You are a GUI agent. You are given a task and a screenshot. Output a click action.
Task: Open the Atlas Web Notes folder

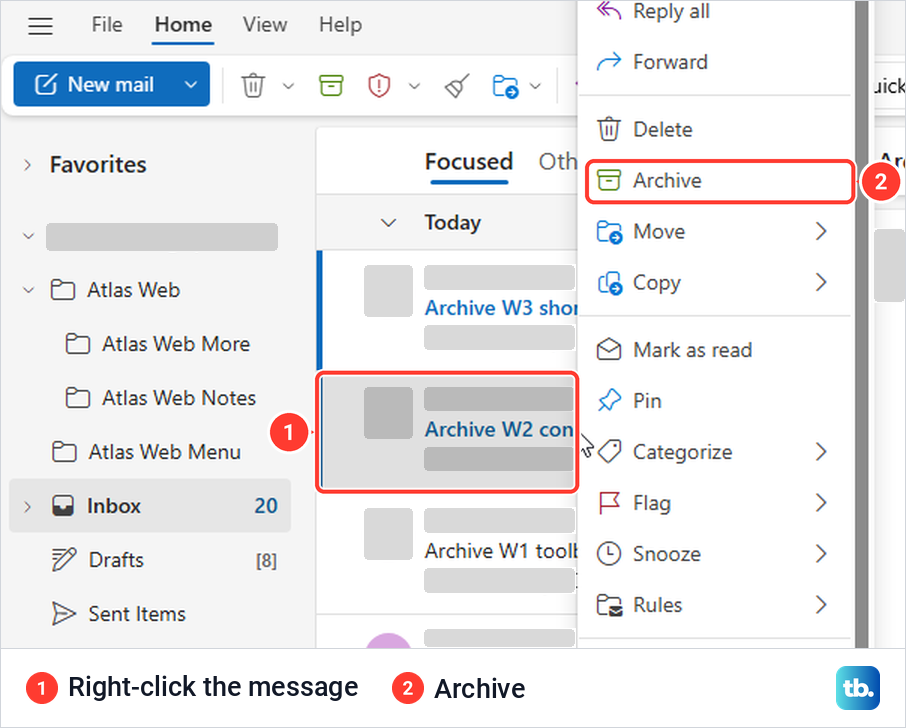161,398
